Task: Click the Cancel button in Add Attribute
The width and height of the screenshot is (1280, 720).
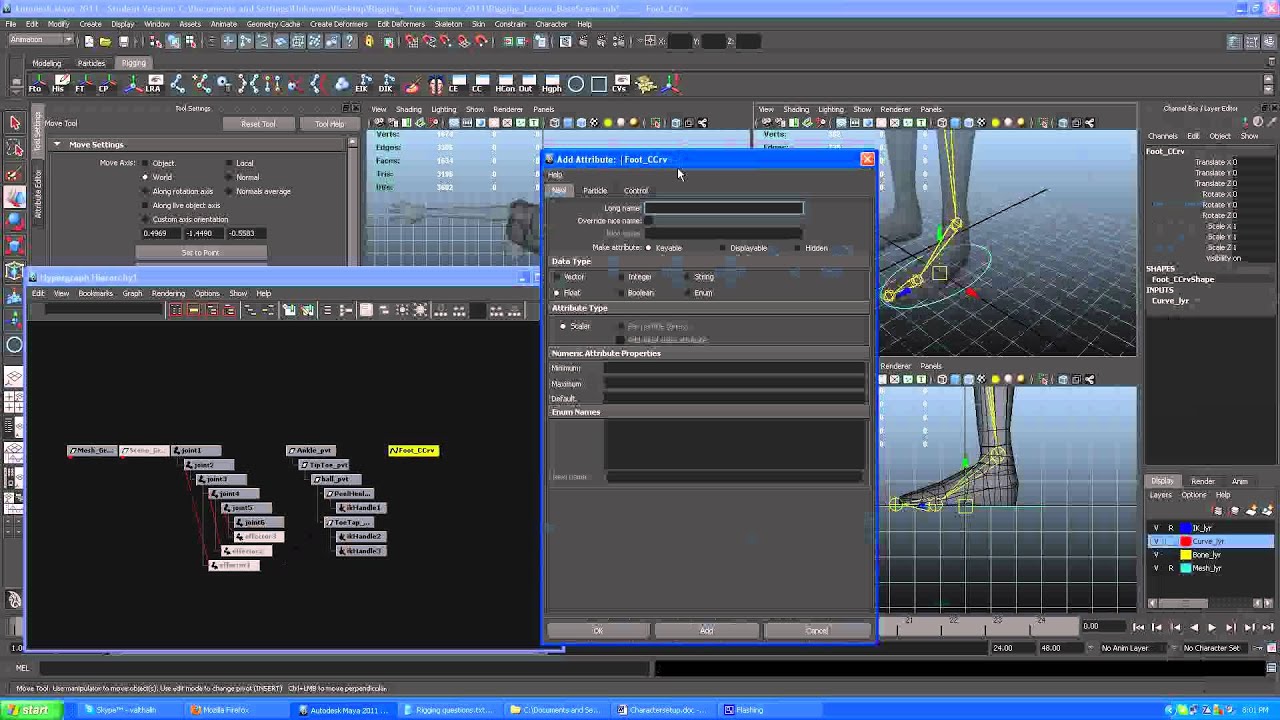Action: click(x=816, y=631)
